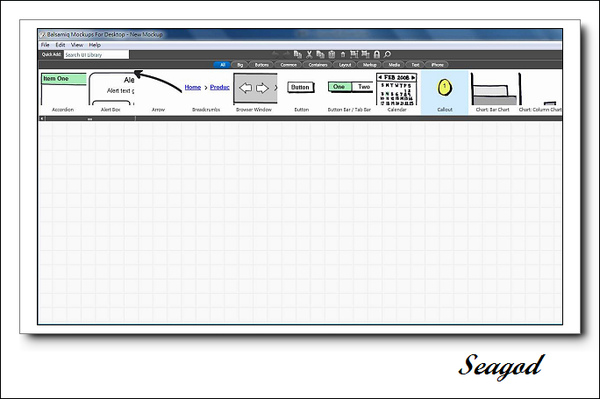The height and width of the screenshot is (399, 600).
Task: Click the Paste clipboard icon
Action: pos(332,55)
